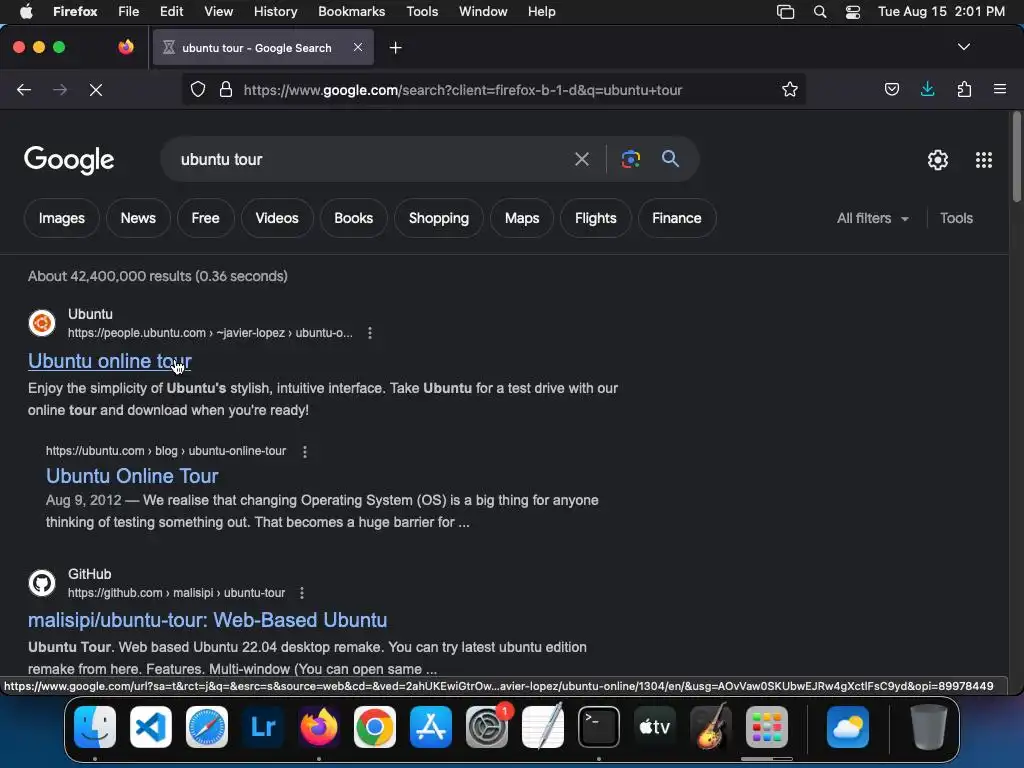Open Google Chrome from the Dock
The width and height of the screenshot is (1024, 768).
[375, 727]
